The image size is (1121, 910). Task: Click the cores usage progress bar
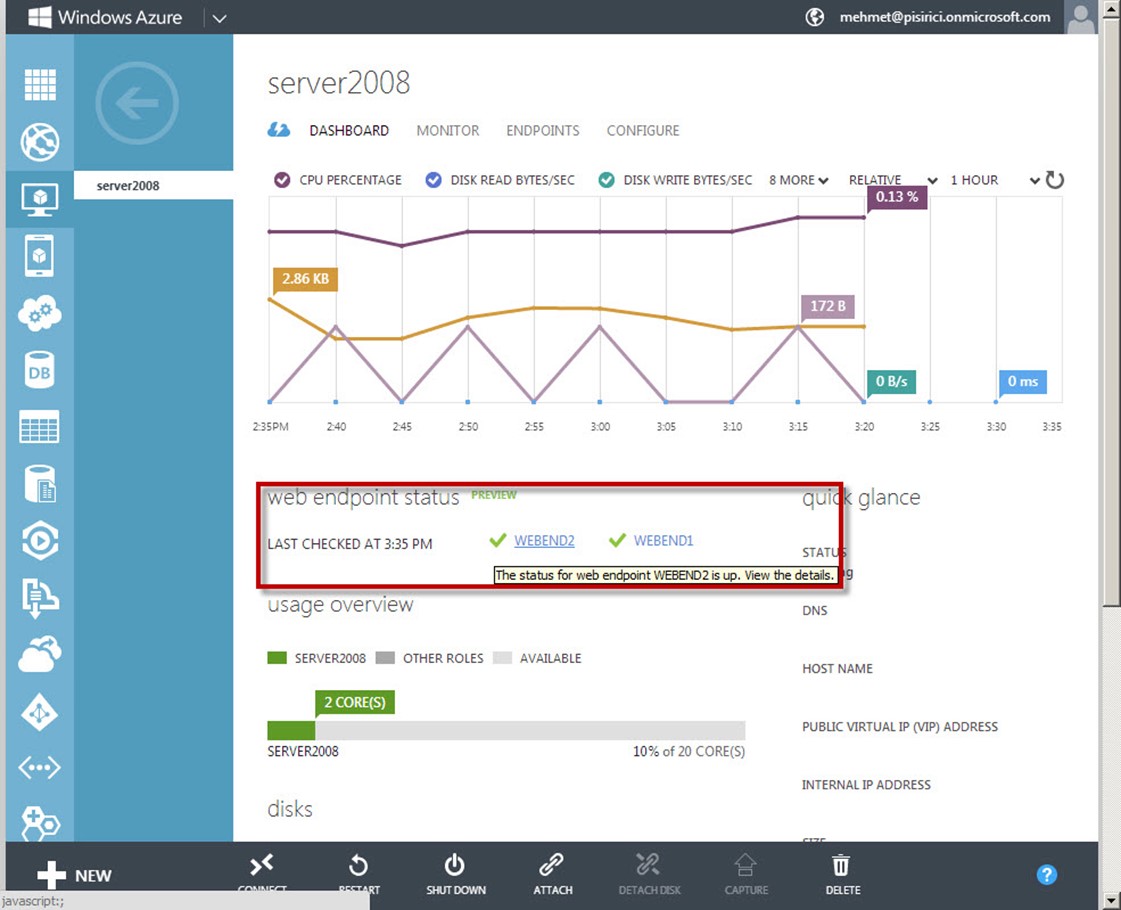(x=506, y=731)
